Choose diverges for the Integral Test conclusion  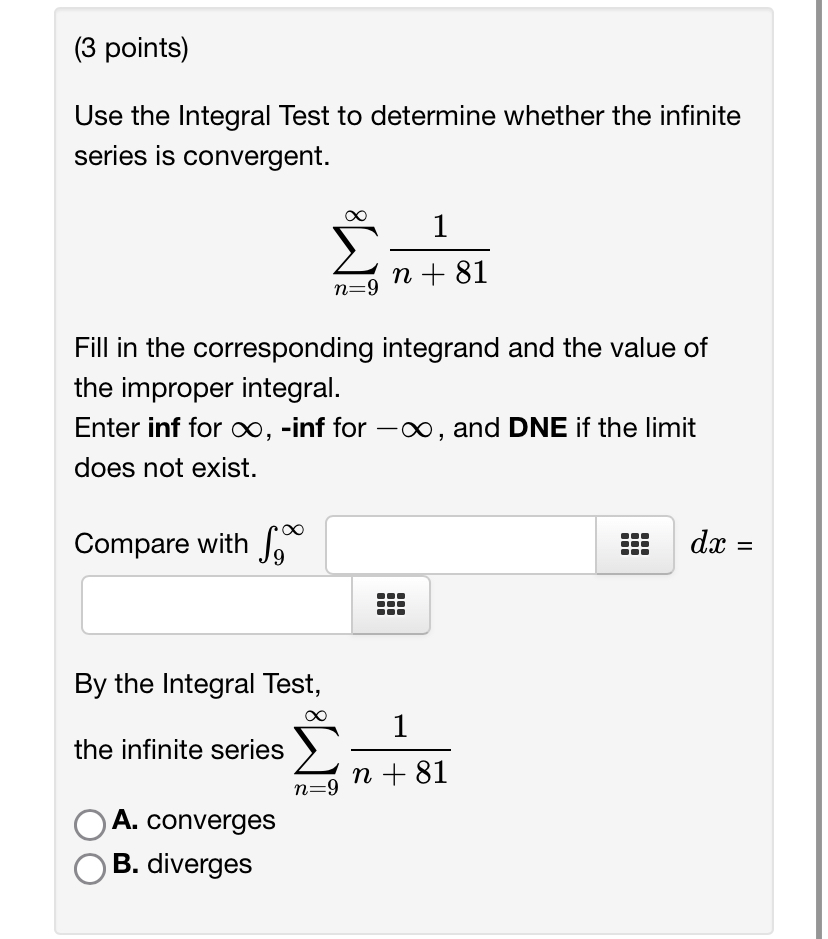click(x=88, y=866)
